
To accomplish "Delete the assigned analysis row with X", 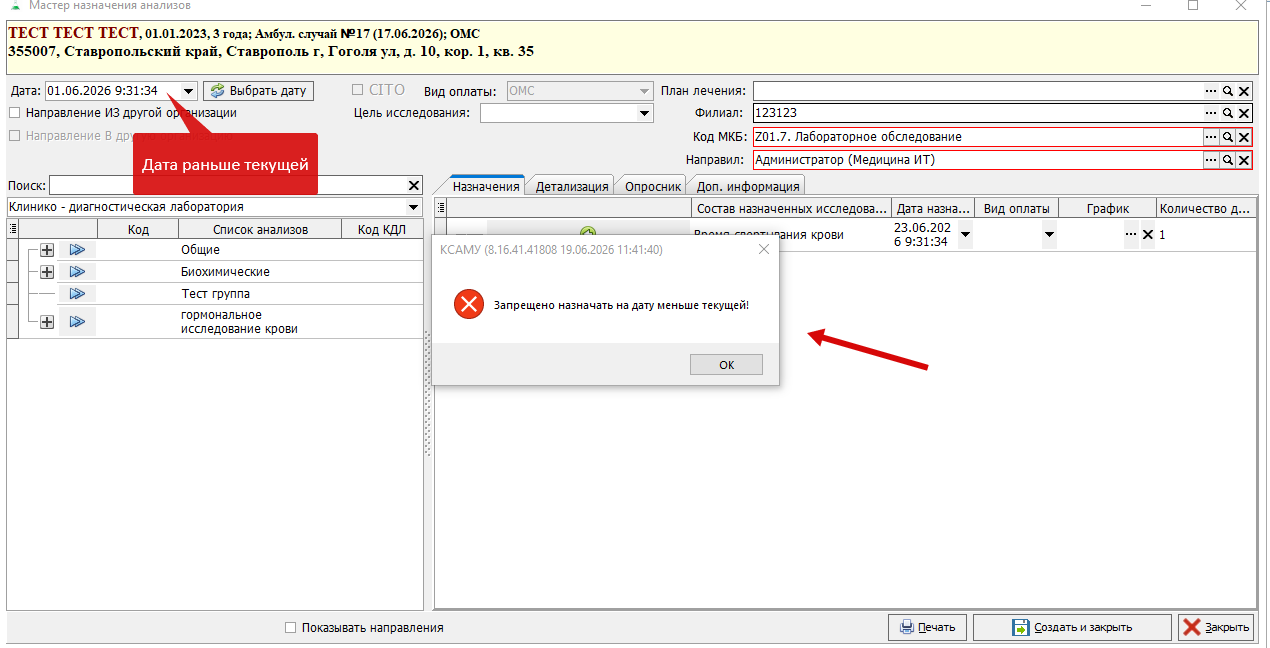I will (x=1148, y=235).
